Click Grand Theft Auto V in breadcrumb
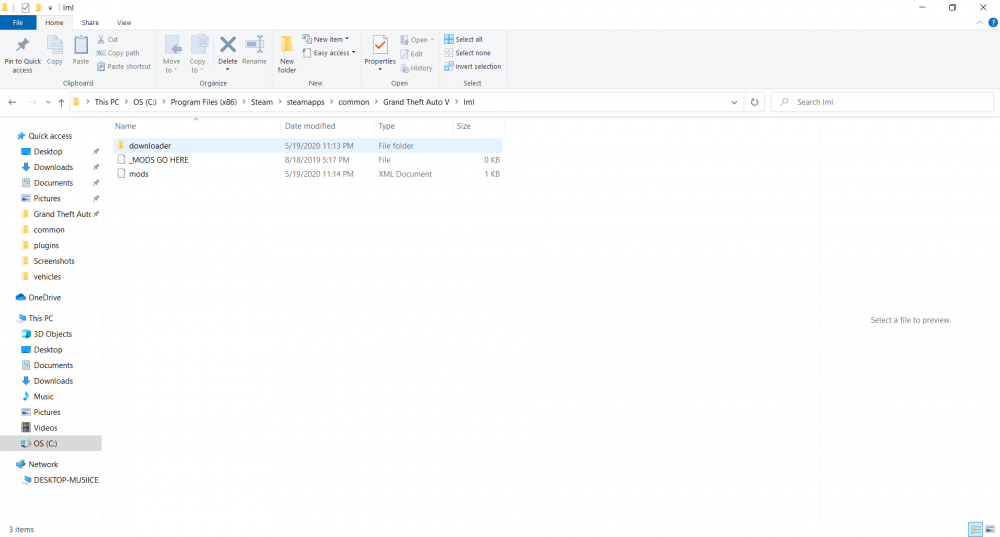 416,102
